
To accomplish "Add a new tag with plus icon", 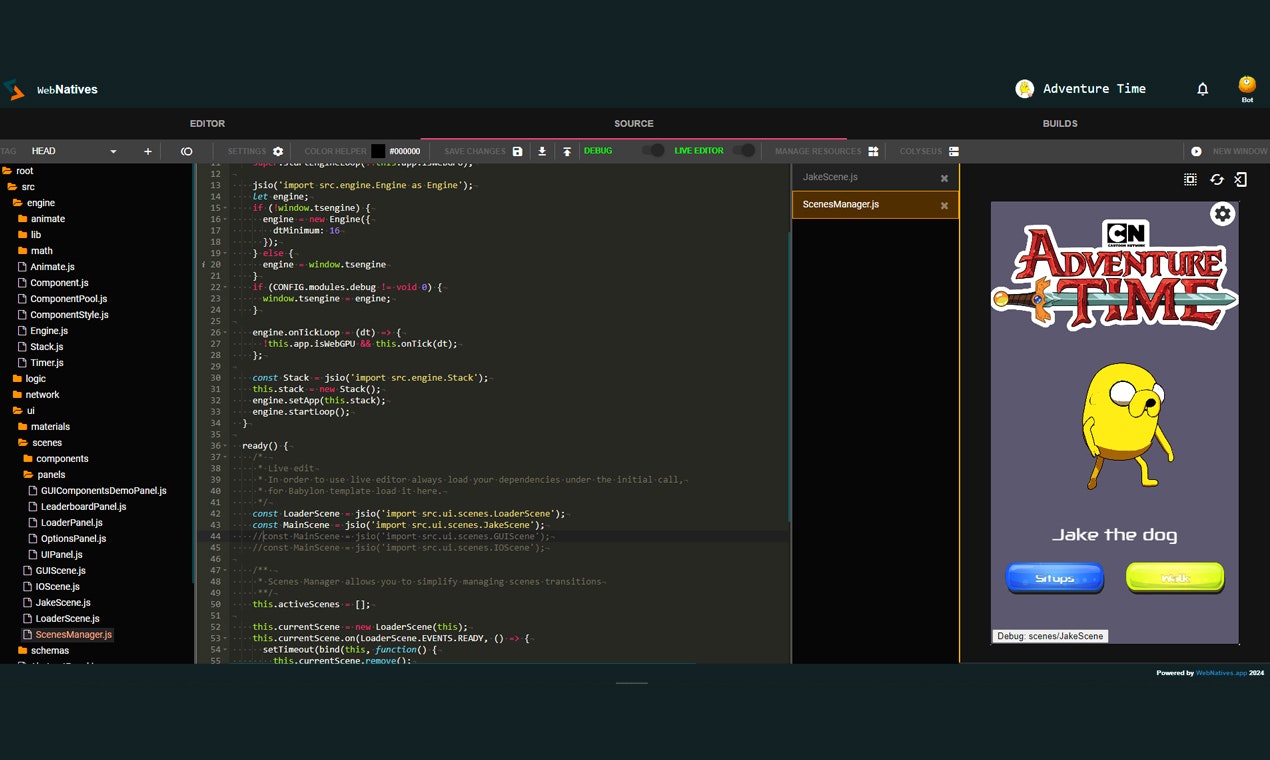I will tap(148, 151).
